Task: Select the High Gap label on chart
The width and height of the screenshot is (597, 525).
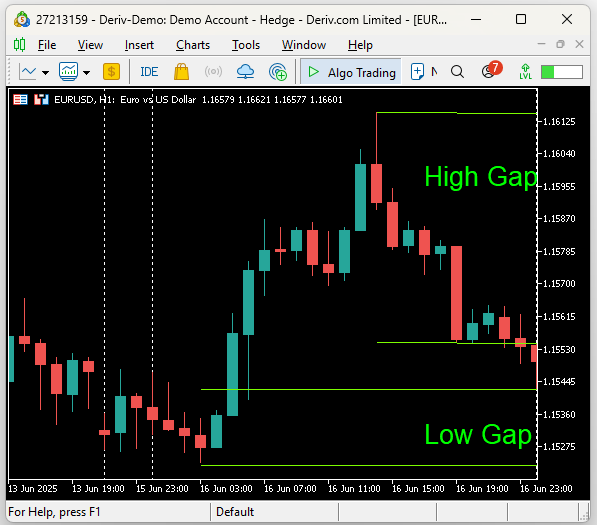Action: pos(481,177)
